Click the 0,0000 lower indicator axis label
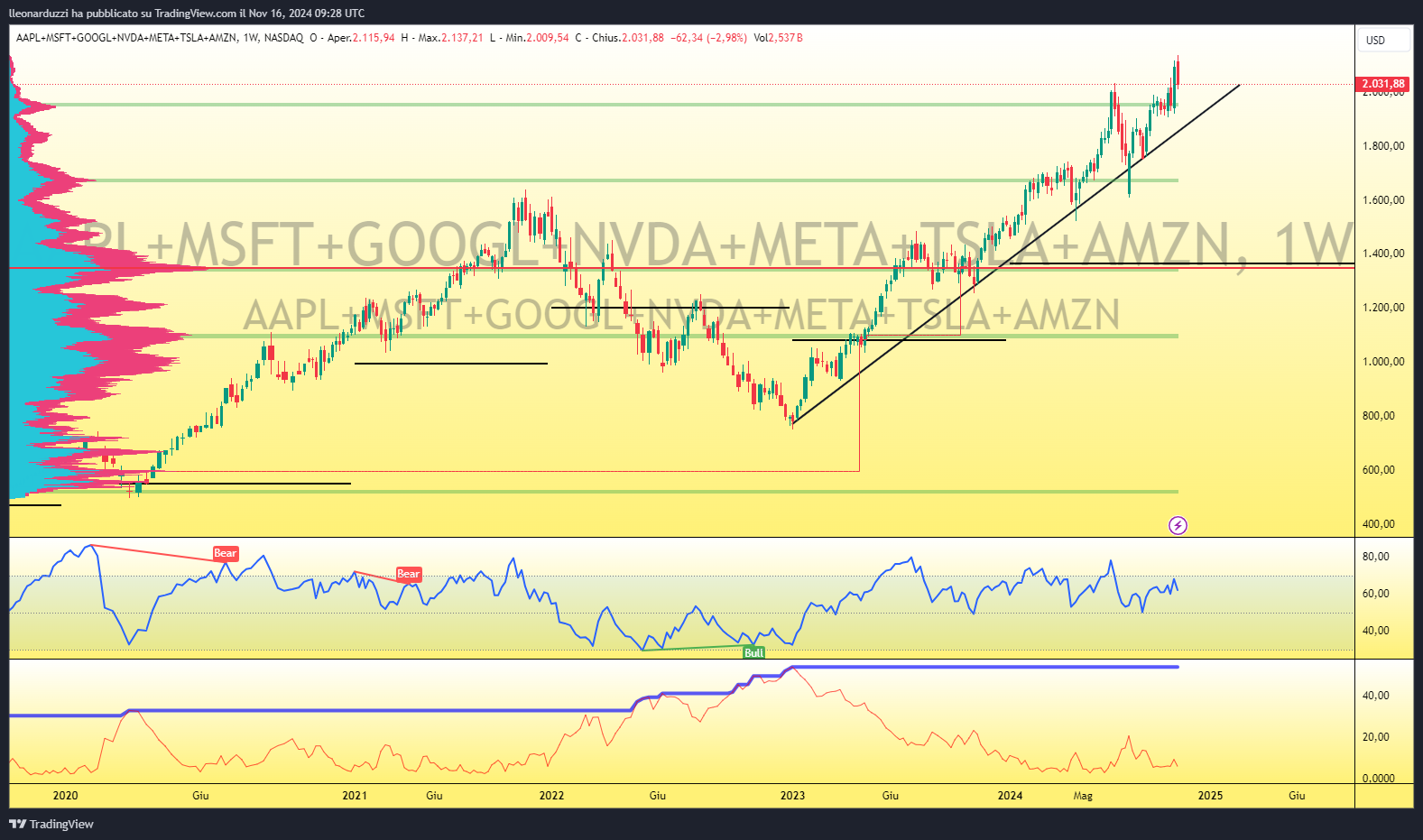 1379,778
